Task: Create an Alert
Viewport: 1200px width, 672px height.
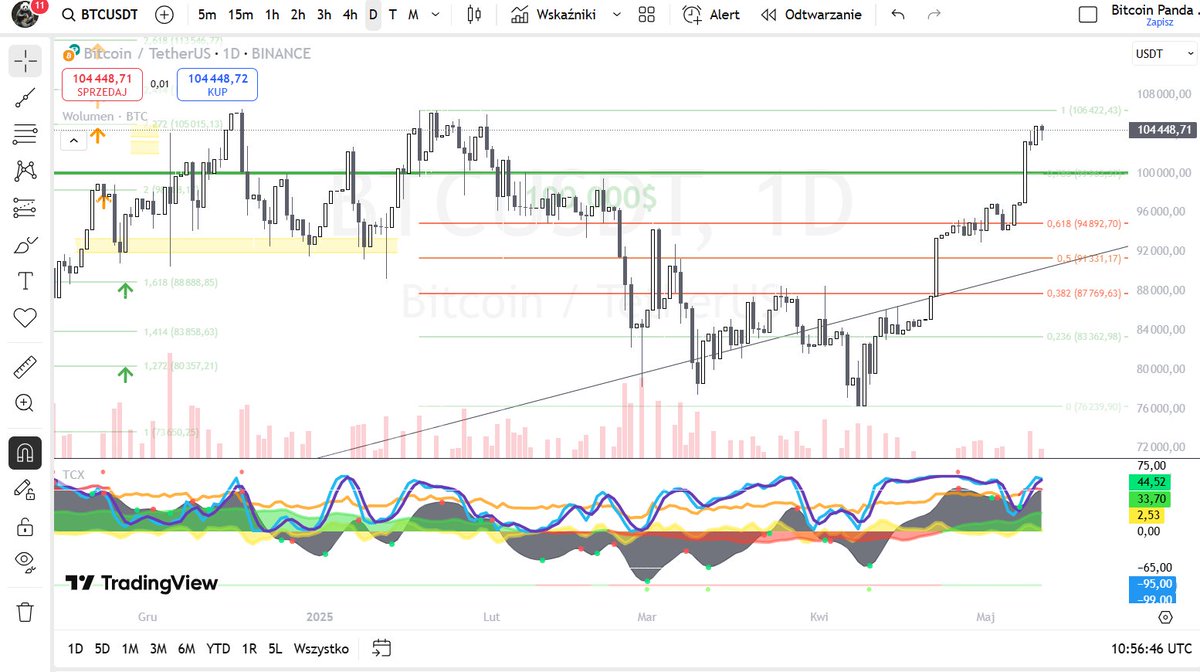Action: click(x=712, y=15)
